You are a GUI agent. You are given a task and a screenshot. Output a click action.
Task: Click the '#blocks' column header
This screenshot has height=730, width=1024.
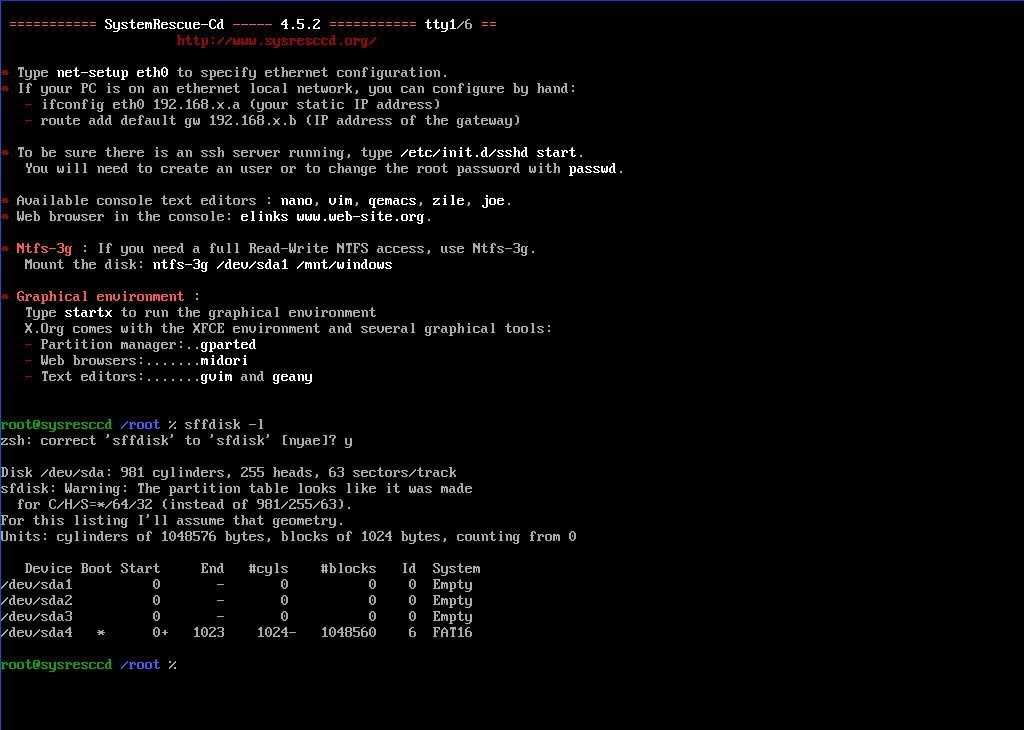[348, 569]
